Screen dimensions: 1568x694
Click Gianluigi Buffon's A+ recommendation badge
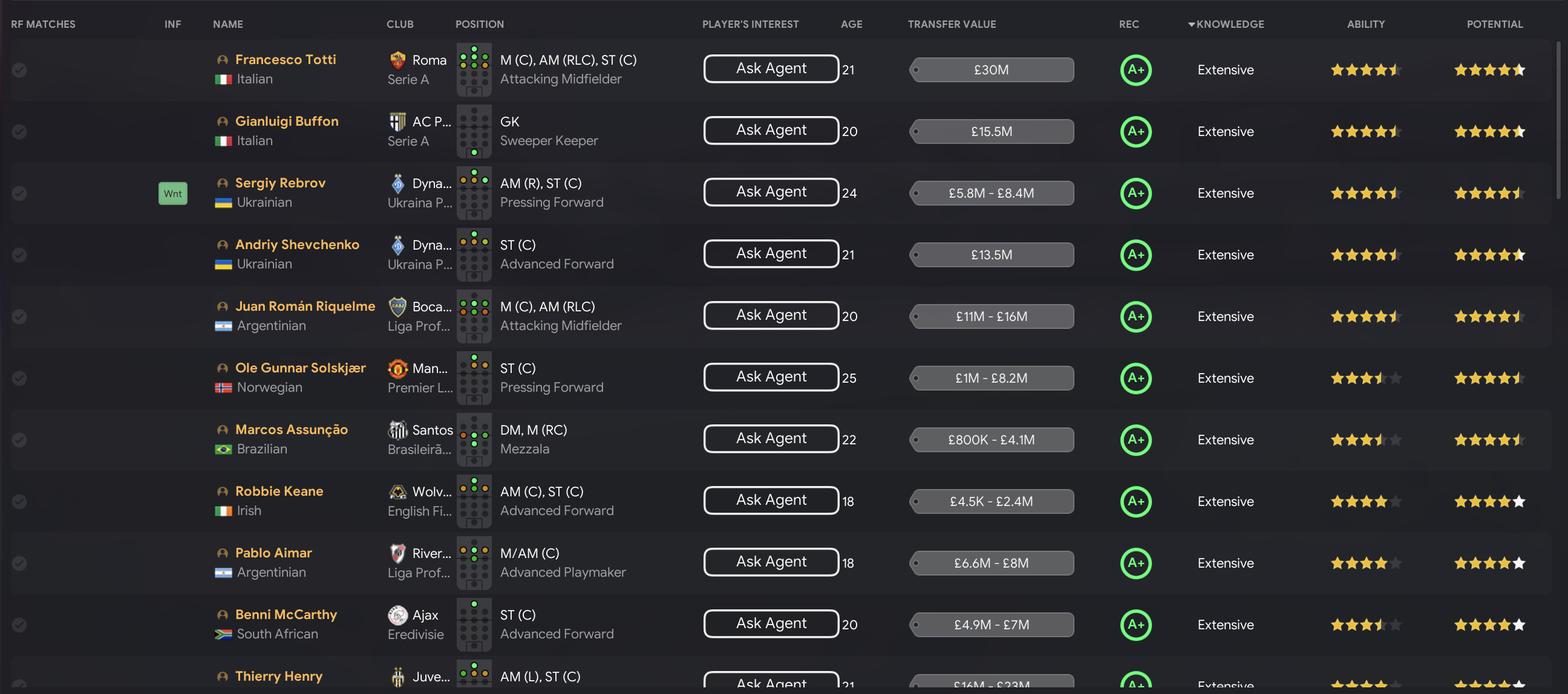(x=1135, y=131)
